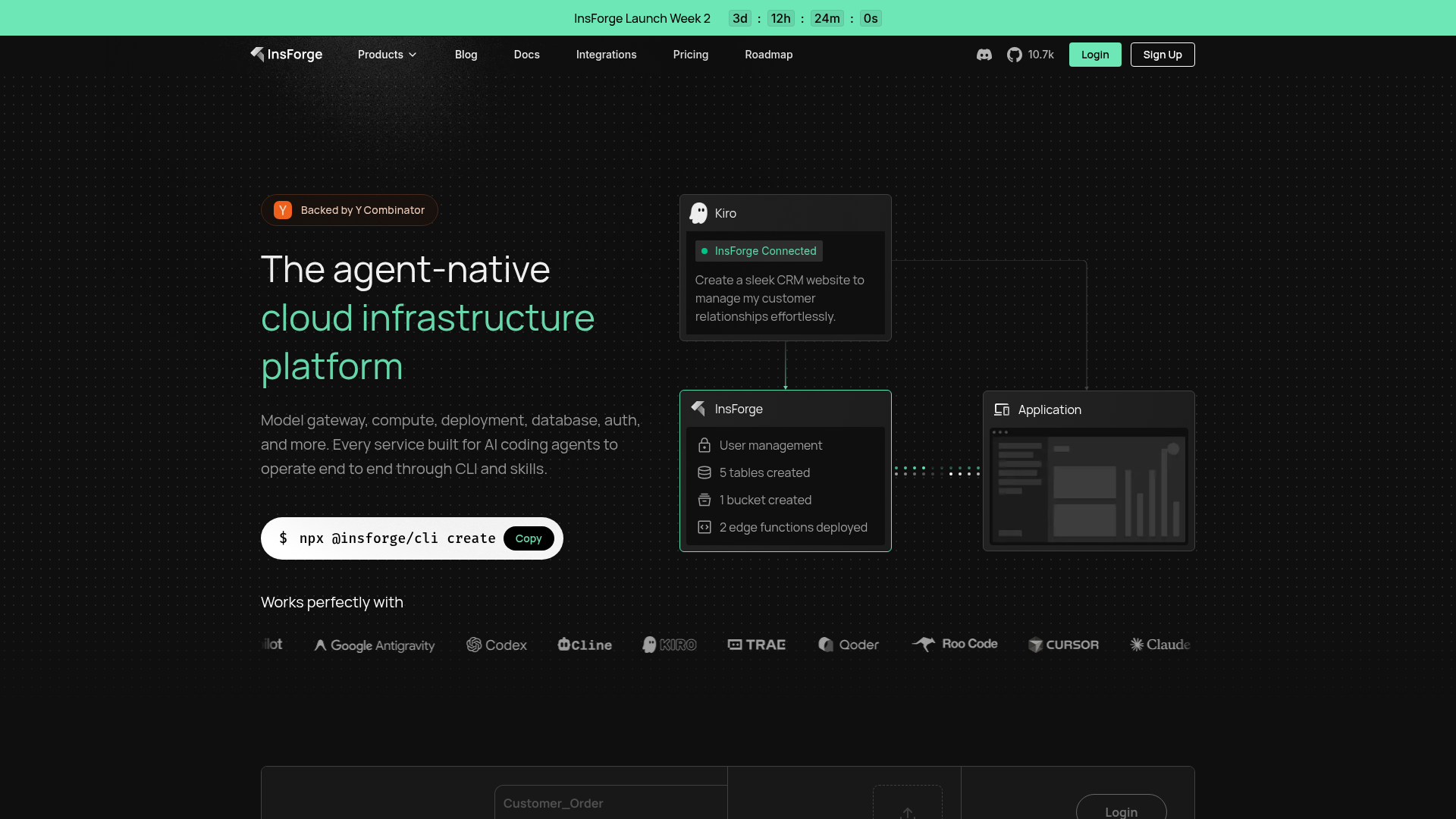View the Roadmap page
1456x819 pixels.
coord(769,55)
